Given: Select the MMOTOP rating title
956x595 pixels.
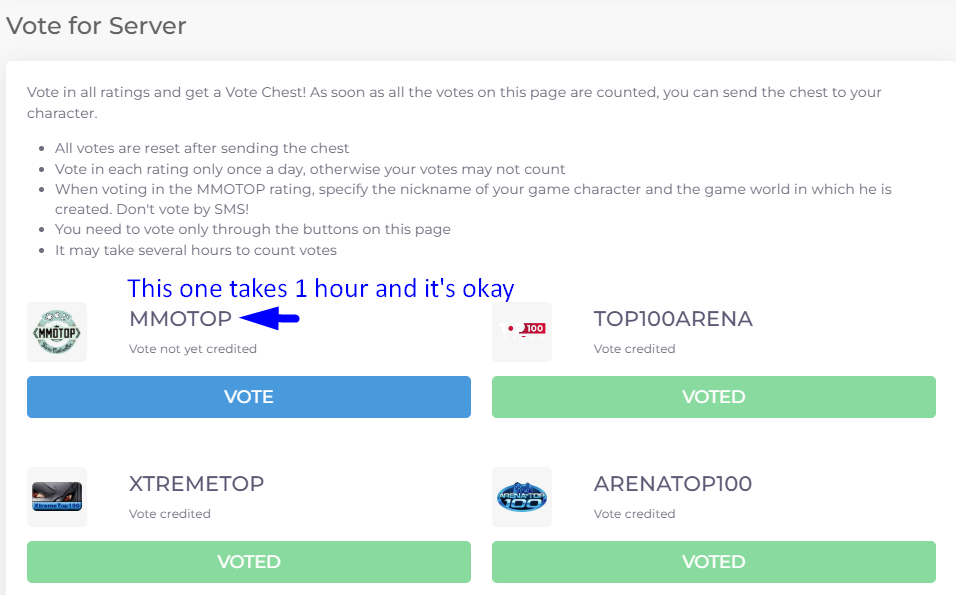Looking at the screenshot, I should tap(180, 319).
